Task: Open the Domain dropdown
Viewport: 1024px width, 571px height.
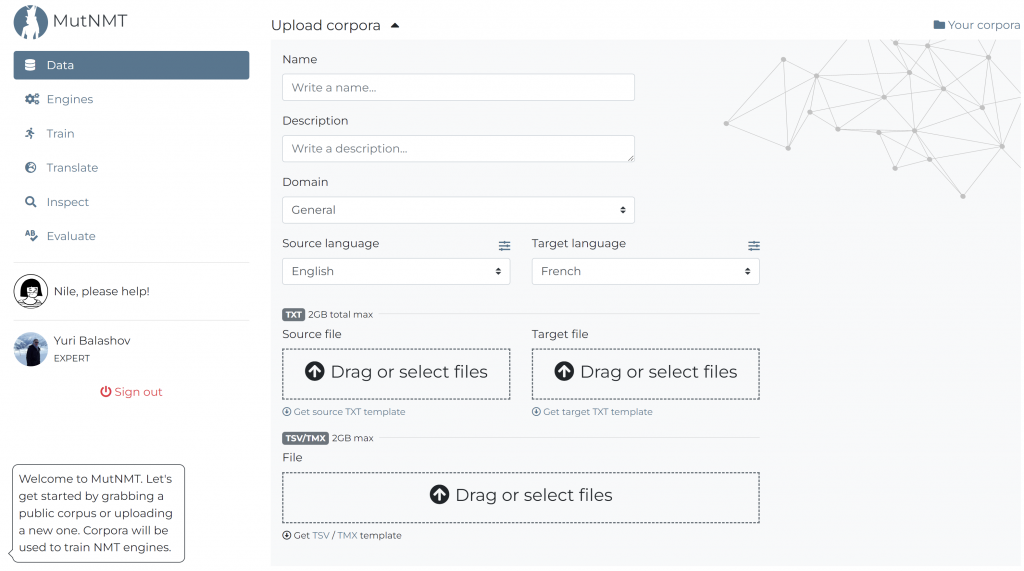Action: [x=458, y=210]
